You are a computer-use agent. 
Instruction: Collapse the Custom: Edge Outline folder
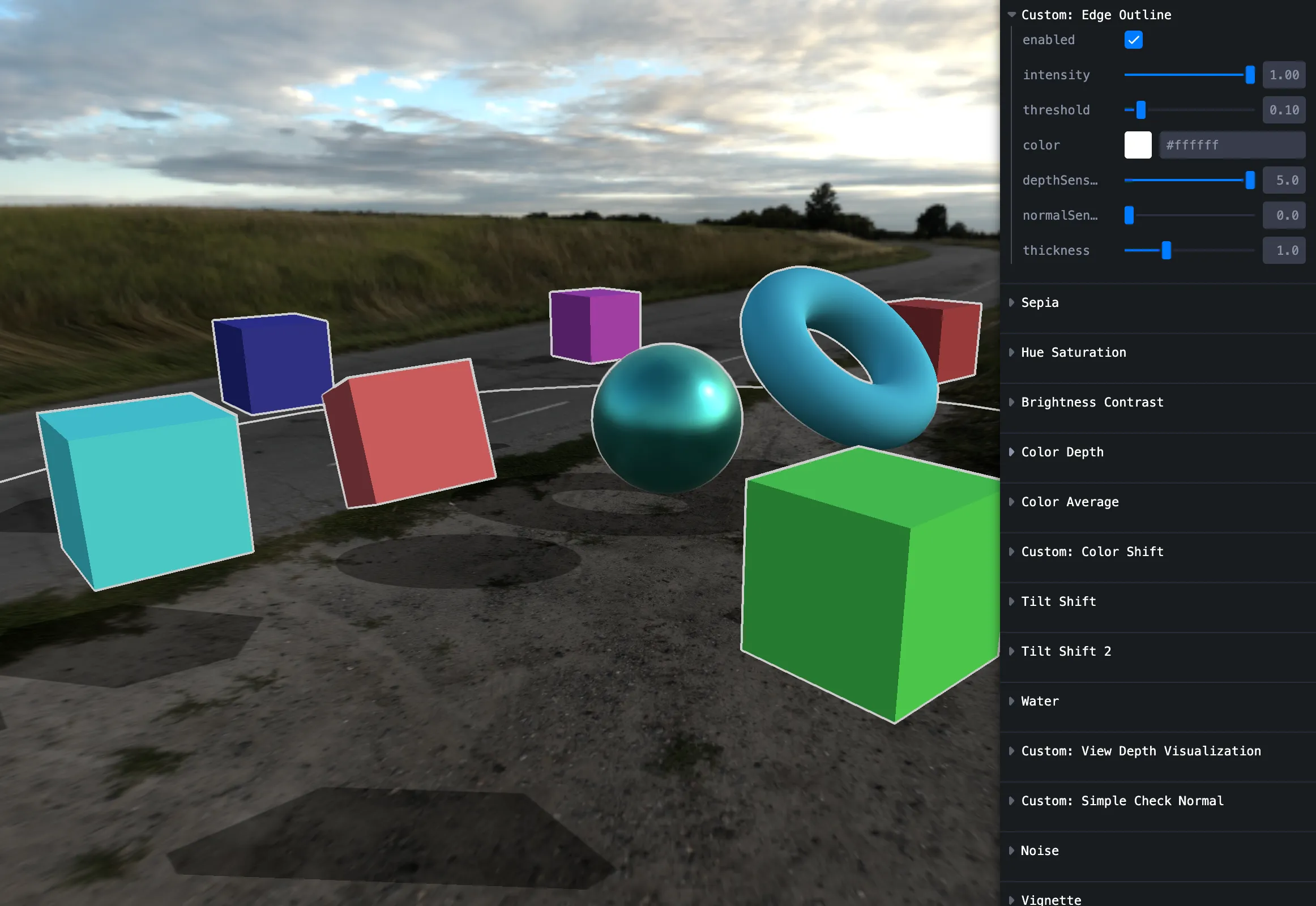1095,15
